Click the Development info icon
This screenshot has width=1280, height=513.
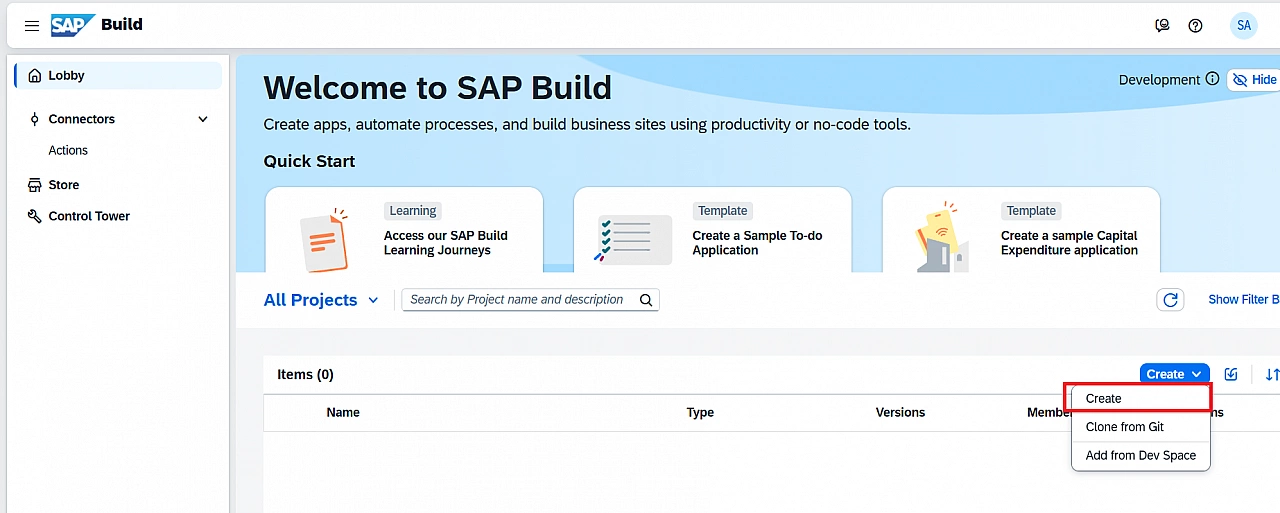tap(1212, 80)
